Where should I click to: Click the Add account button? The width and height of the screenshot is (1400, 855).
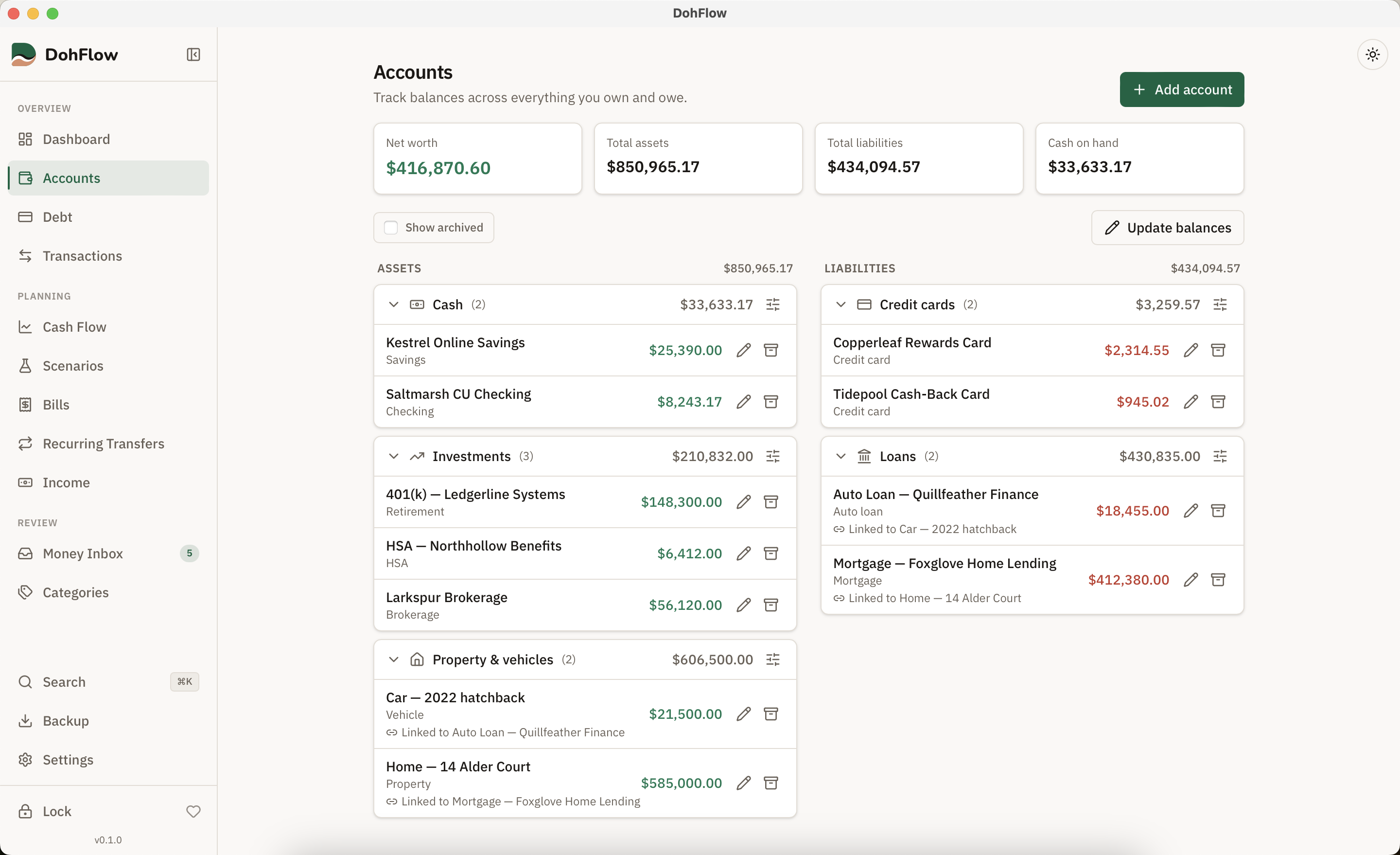click(1182, 89)
